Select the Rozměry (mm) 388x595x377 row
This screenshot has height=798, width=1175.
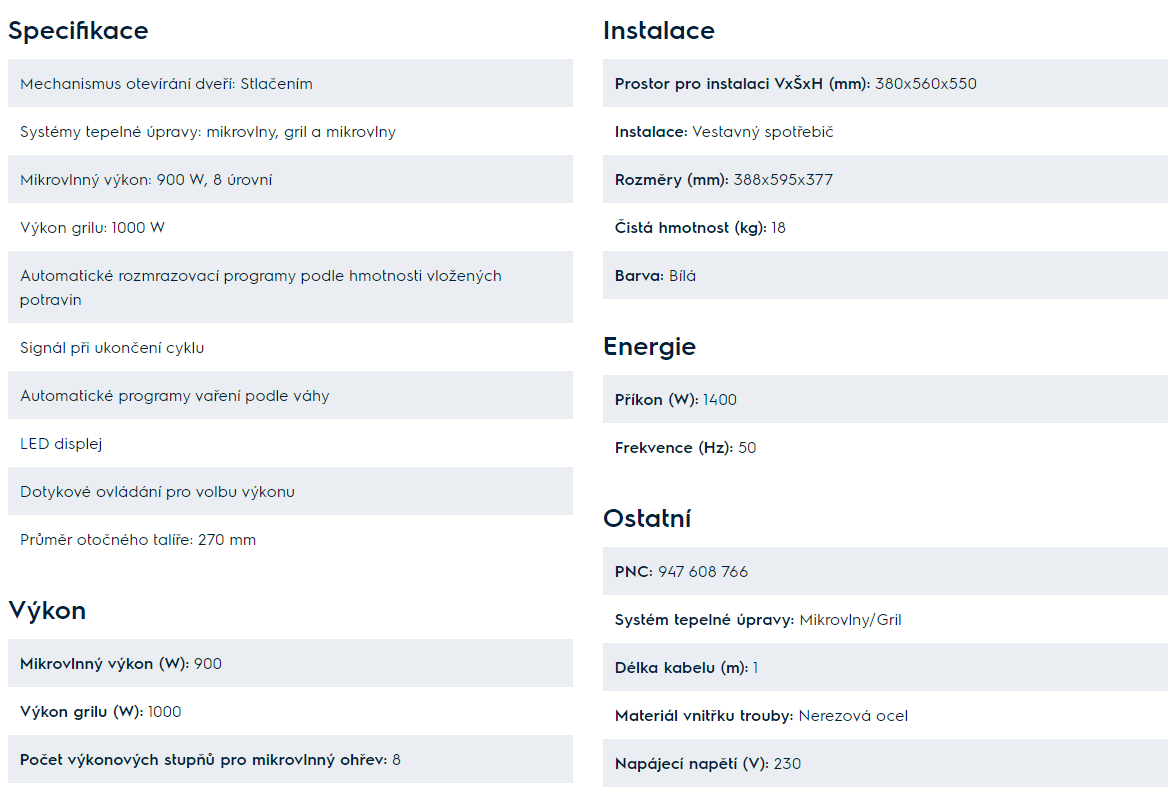click(x=885, y=179)
